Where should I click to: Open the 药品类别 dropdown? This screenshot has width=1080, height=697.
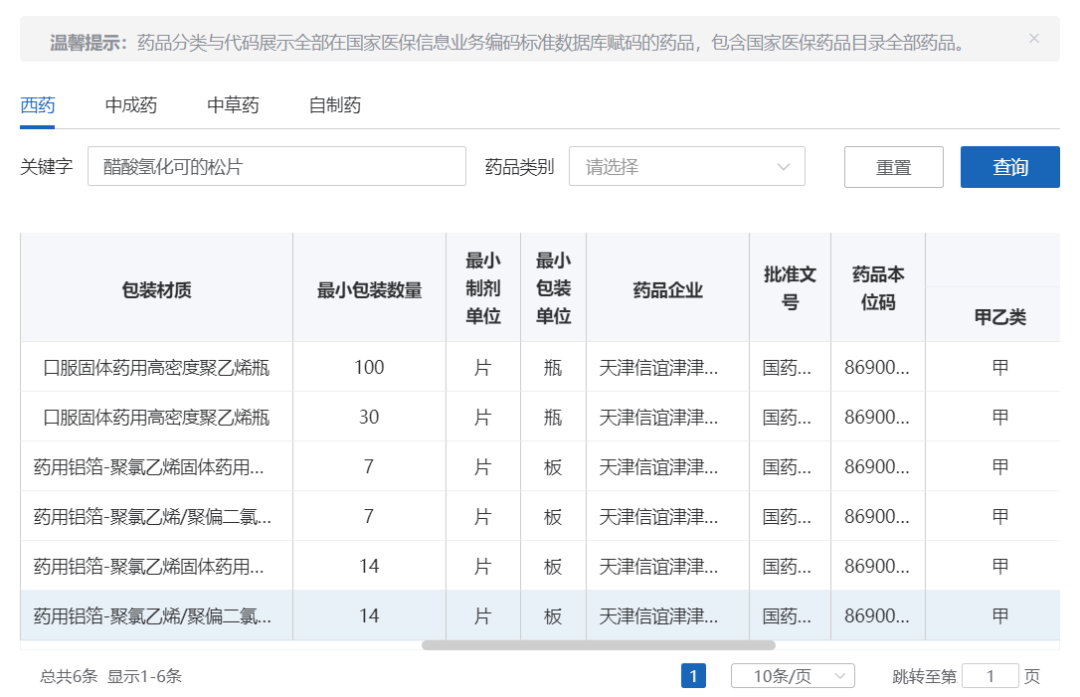[x=687, y=167]
